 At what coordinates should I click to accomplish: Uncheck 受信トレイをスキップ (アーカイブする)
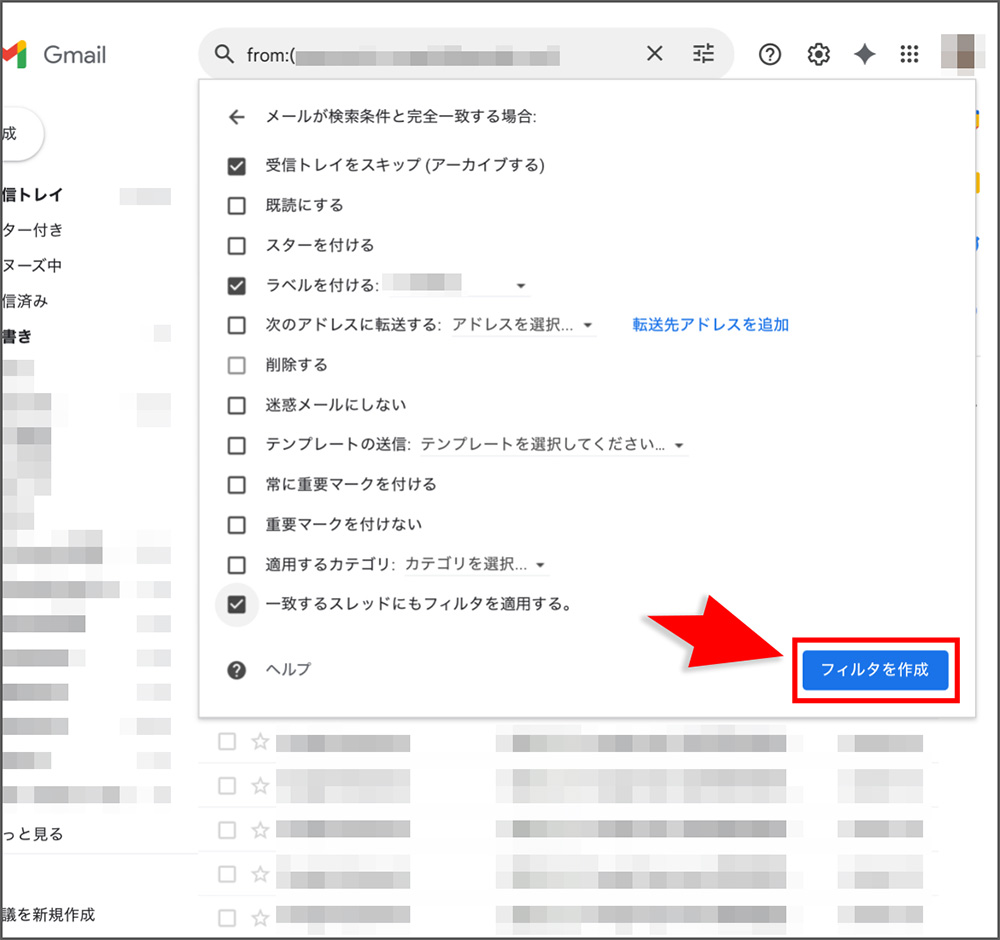(237, 166)
